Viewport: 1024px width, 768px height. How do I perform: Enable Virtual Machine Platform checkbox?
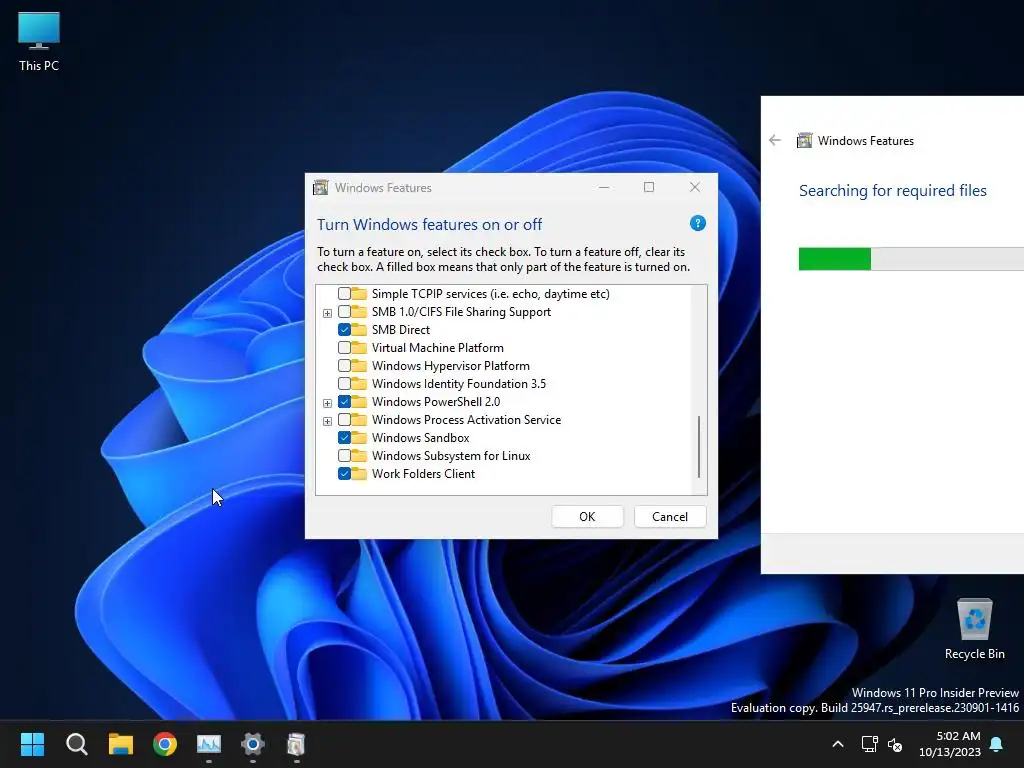point(344,347)
